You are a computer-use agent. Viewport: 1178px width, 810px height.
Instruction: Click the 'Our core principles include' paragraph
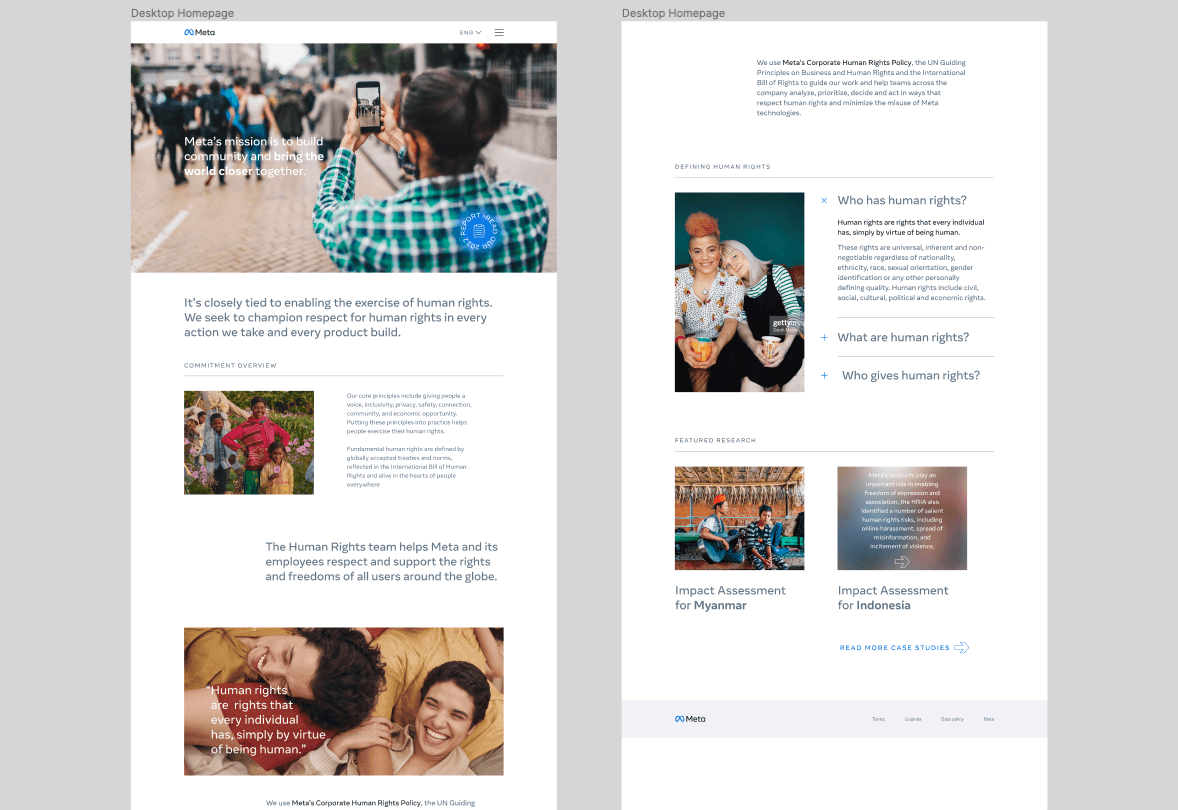[409, 413]
